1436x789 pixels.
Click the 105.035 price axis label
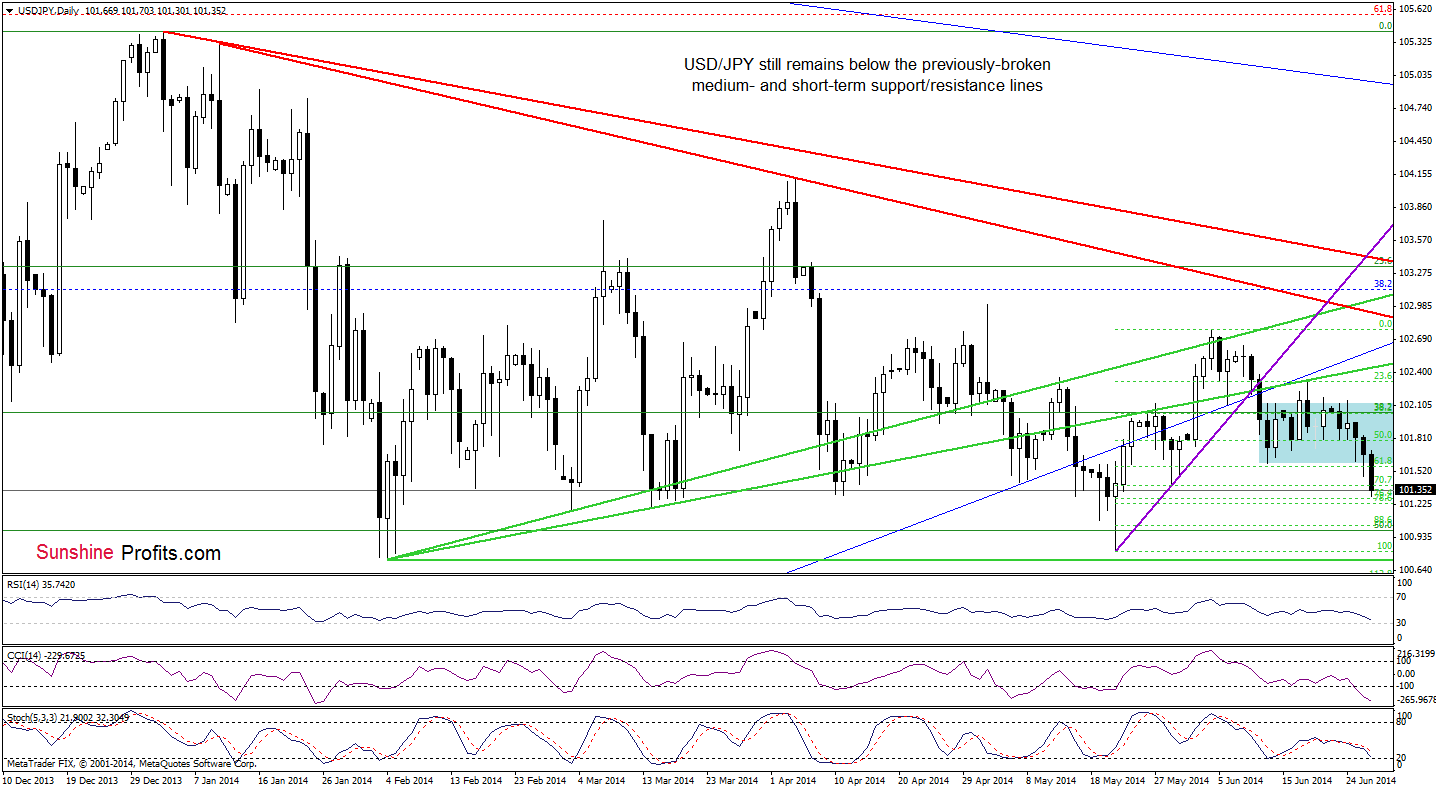click(x=1415, y=74)
